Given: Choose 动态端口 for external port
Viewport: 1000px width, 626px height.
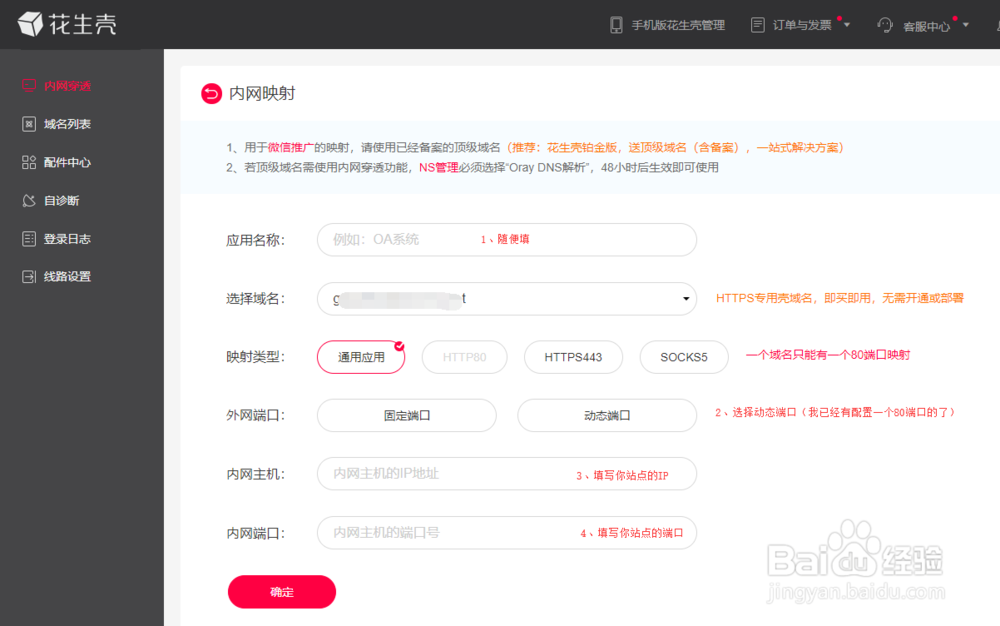Looking at the screenshot, I should coord(607,416).
